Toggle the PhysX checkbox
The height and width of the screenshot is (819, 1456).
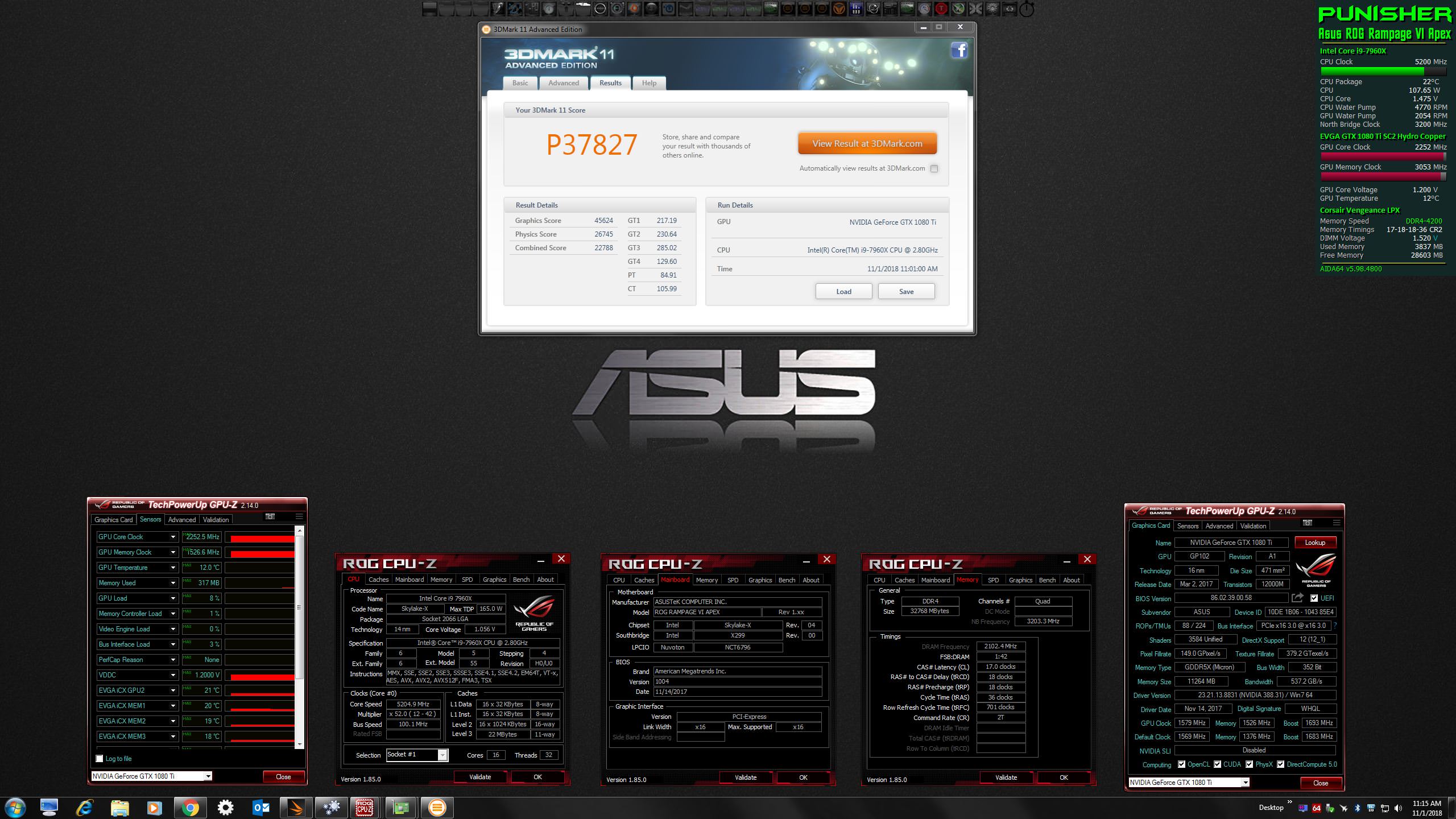click(x=1249, y=764)
